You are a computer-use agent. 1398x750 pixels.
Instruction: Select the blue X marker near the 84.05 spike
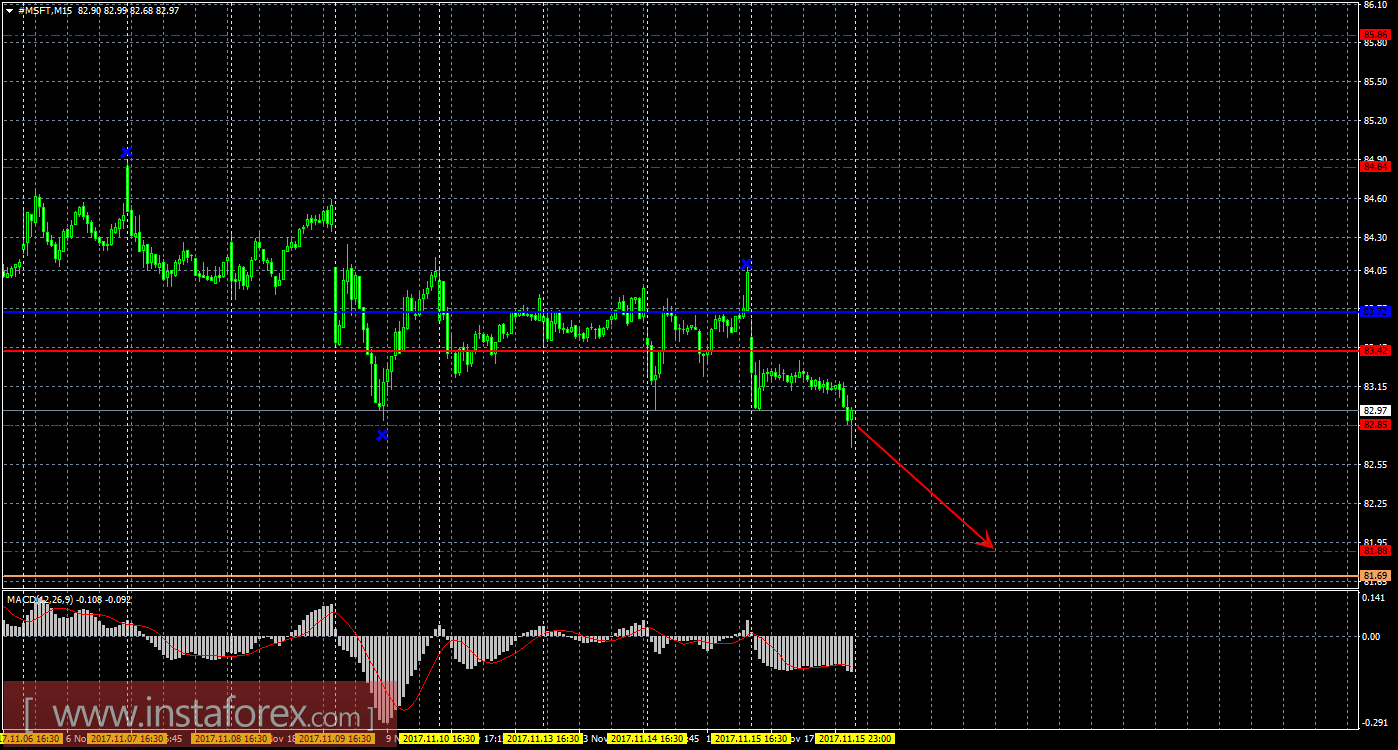[746, 264]
